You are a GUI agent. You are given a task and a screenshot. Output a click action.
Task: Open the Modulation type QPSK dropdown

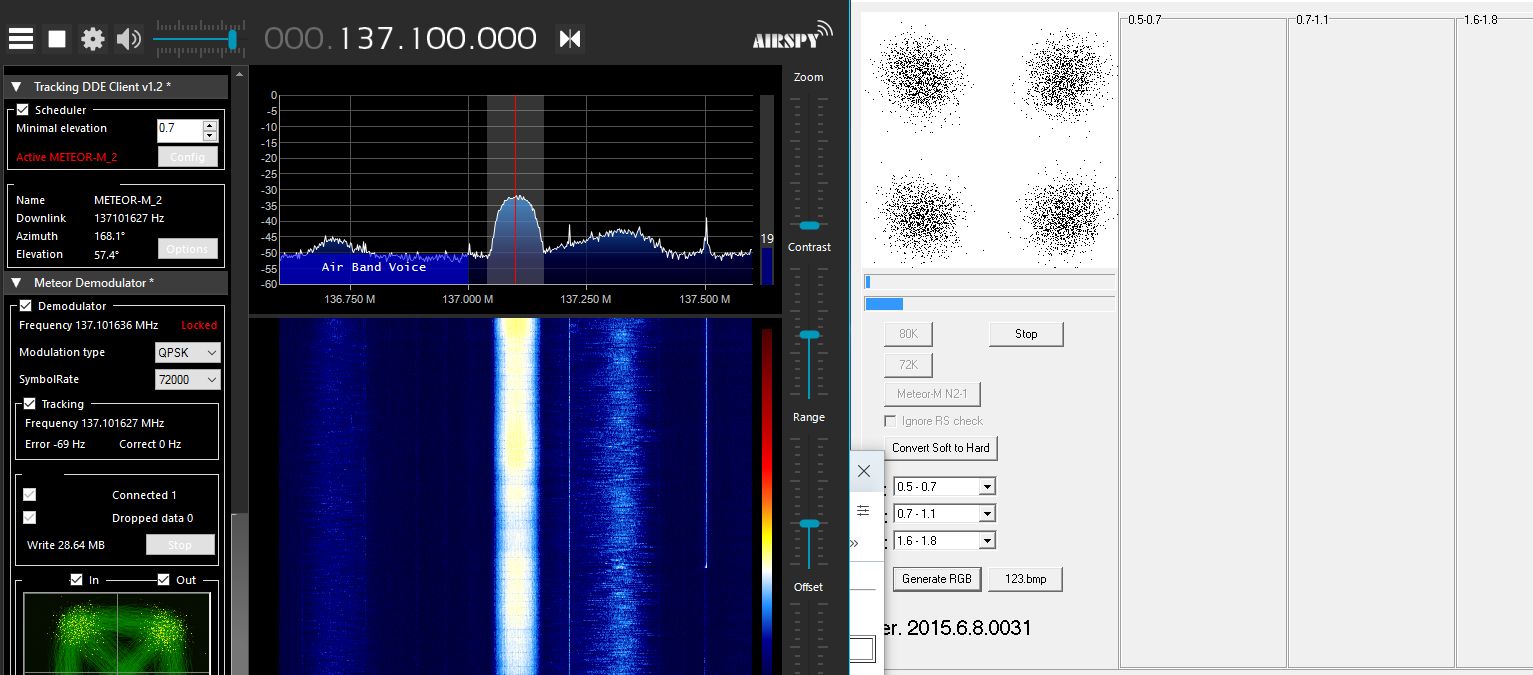pos(188,352)
